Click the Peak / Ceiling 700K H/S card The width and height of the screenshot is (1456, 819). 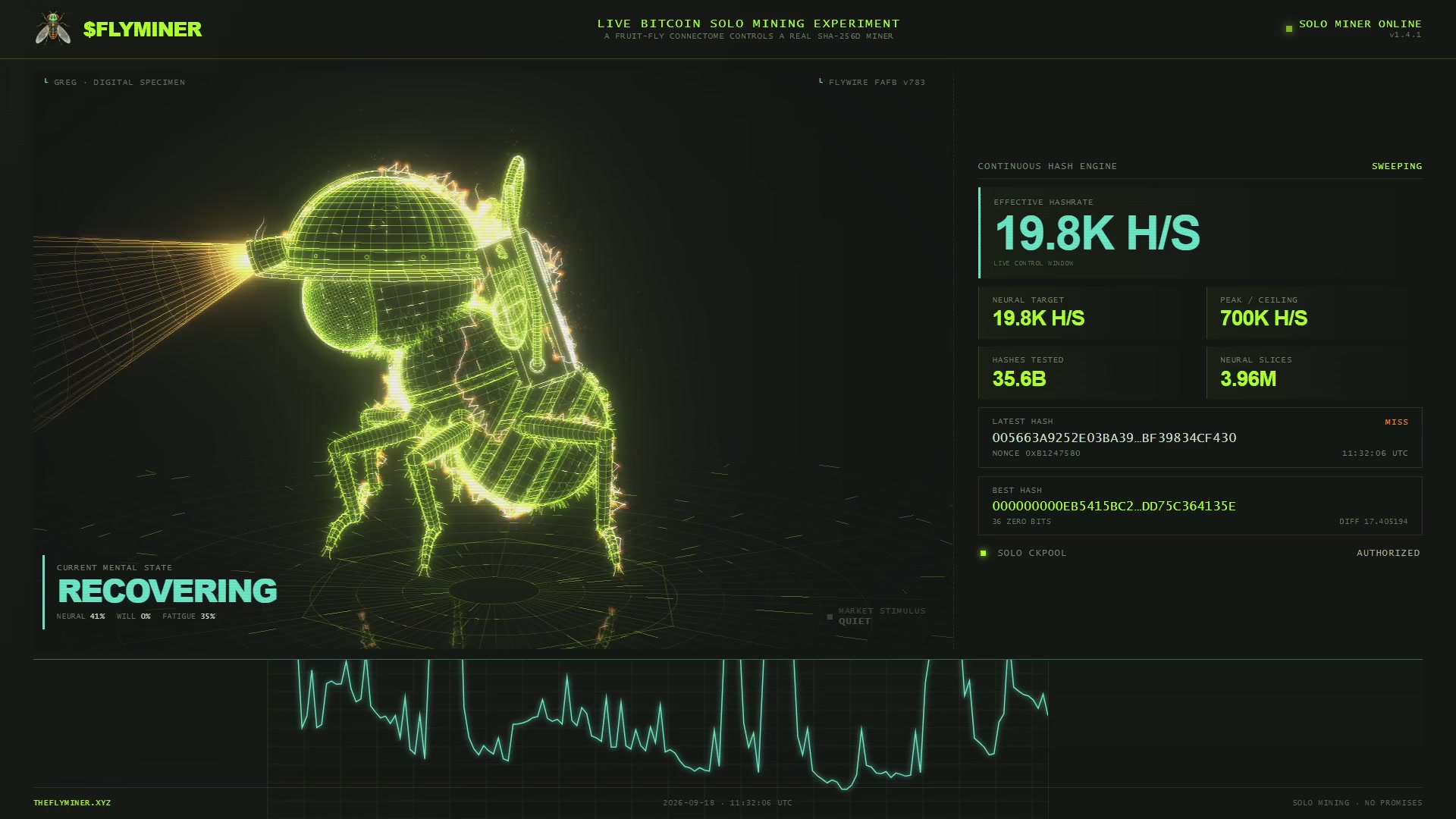[x=1314, y=312]
